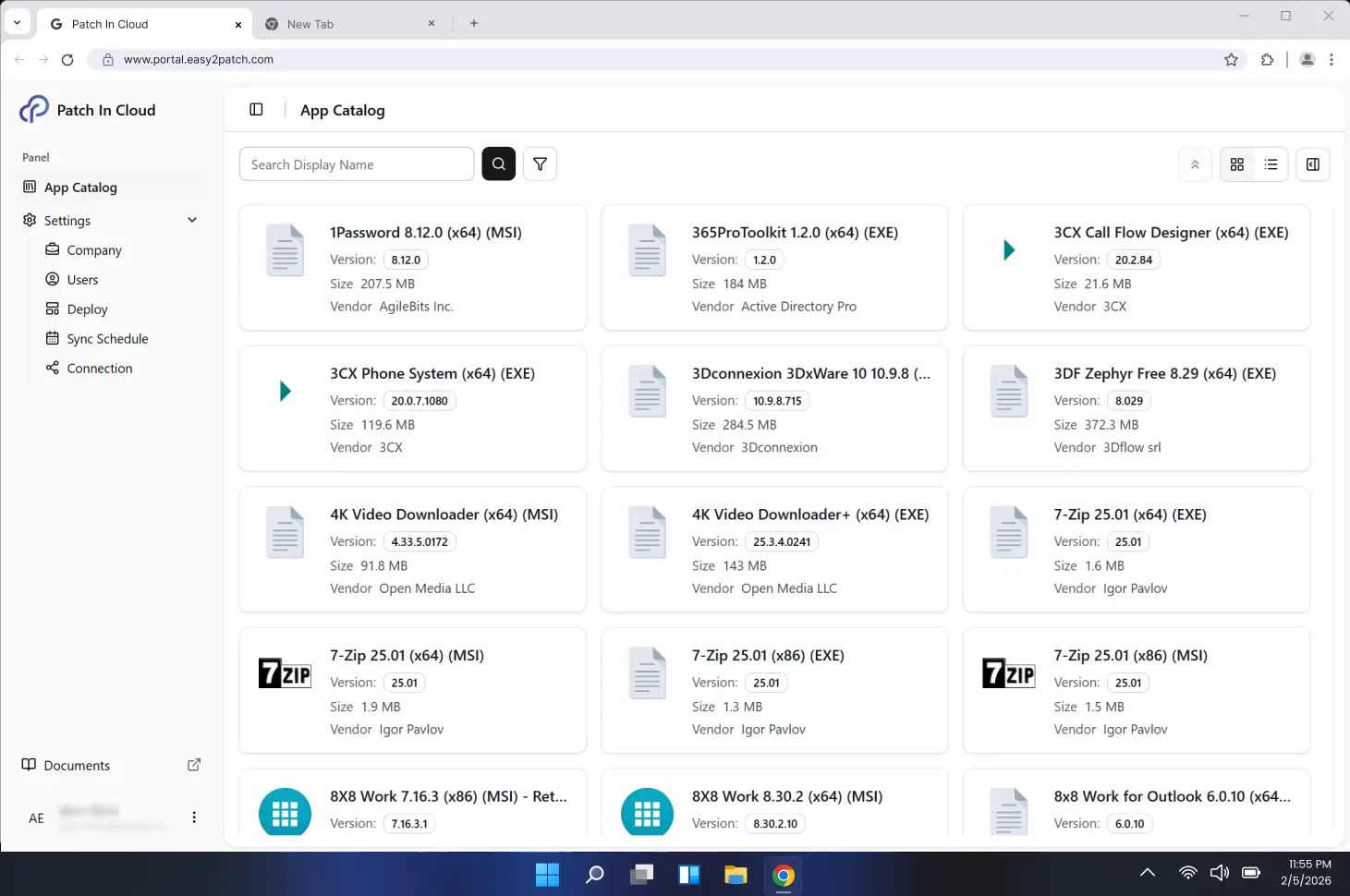1350x896 pixels.
Task: Open the right side panel icon
Action: tap(1312, 164)
